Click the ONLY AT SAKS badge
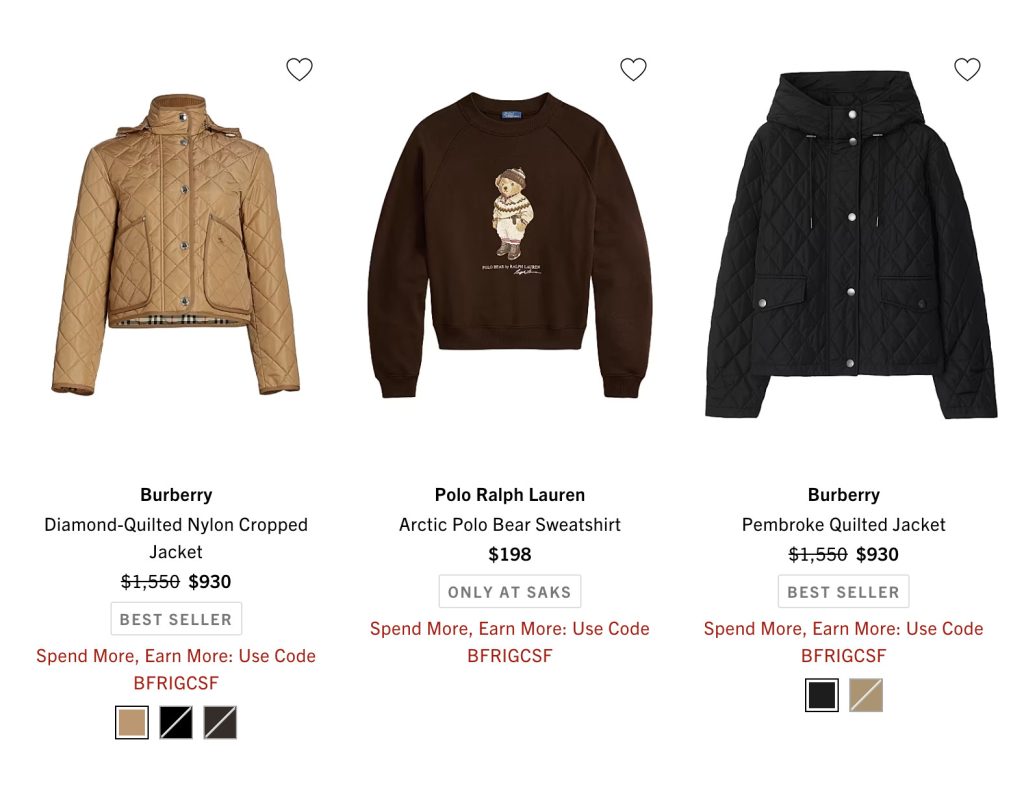Image resolution: width=1024 pixels, height=794 pixels. click(510, 592)
